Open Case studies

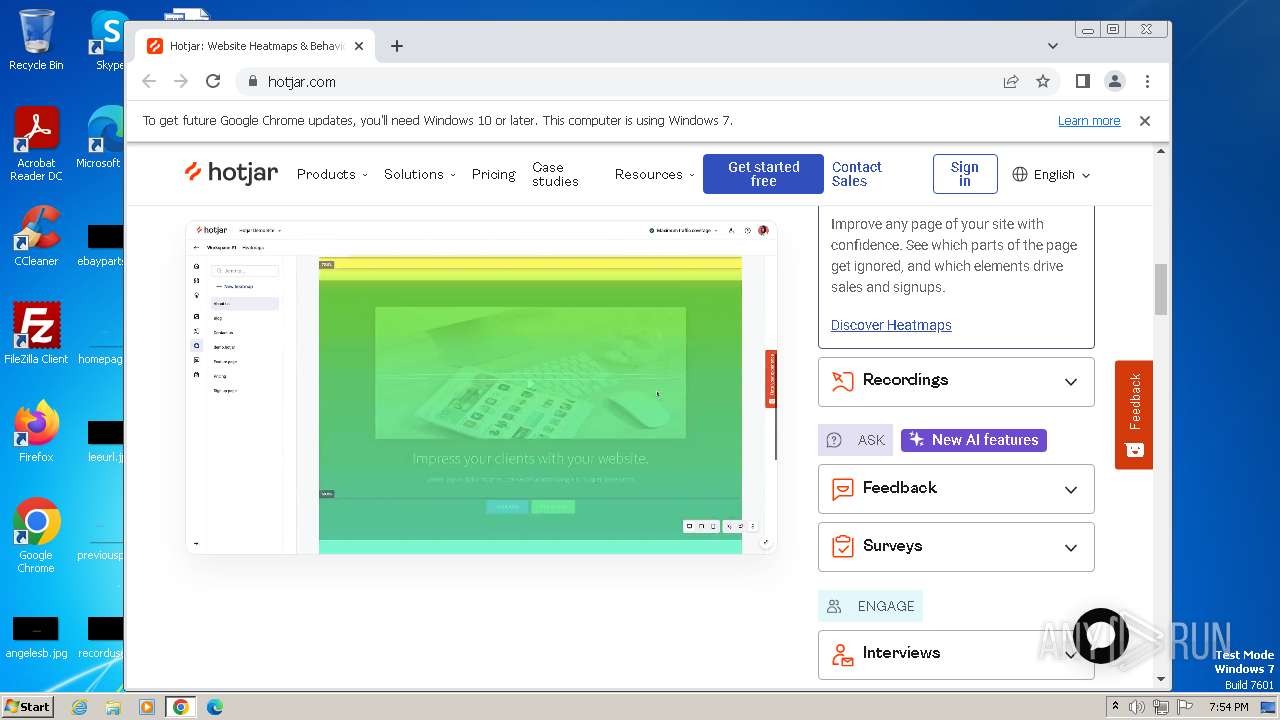click(556, 174)
